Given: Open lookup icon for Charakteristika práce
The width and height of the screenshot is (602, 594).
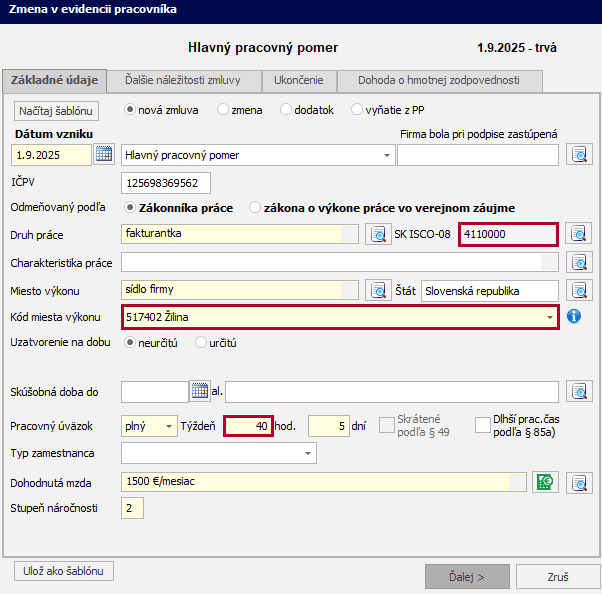Looking at the screenshot, I should [579, 262].
